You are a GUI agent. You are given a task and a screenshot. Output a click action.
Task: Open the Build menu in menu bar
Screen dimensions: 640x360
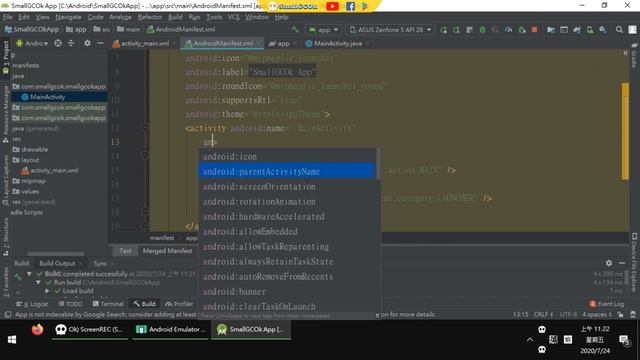pyautogui.click(x=175, y=17)
